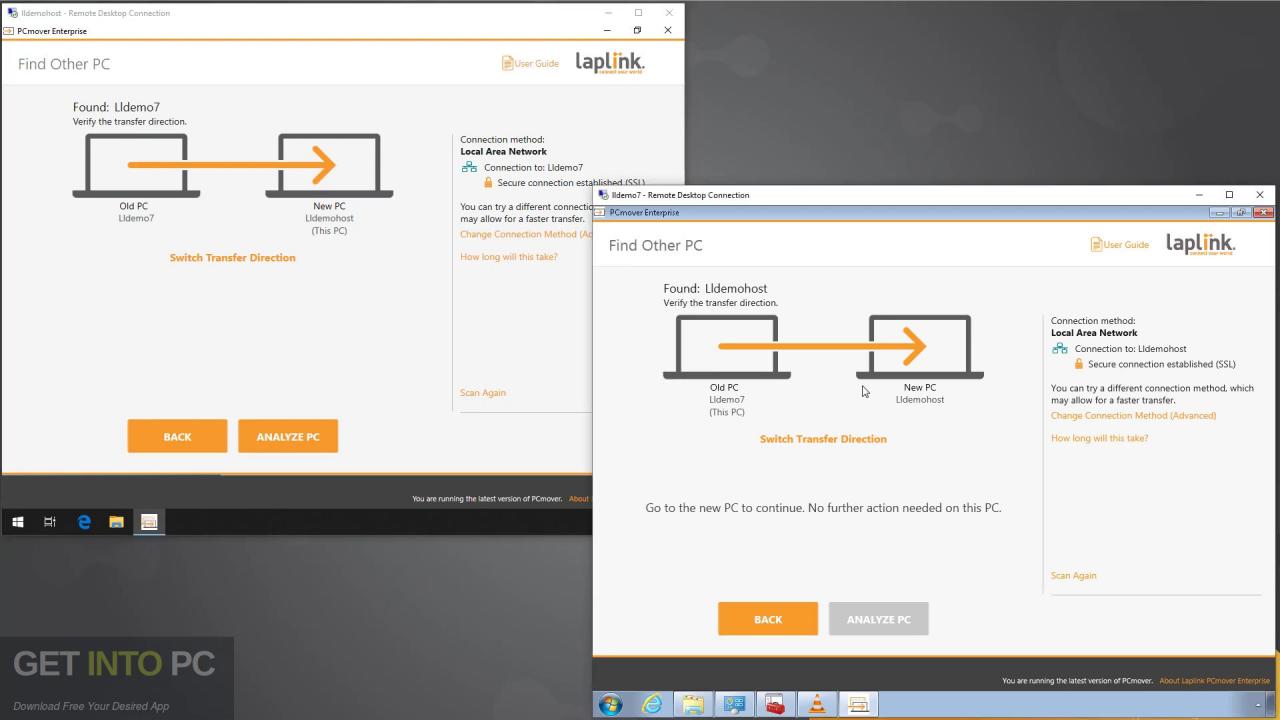Click SSL padlock icon in Lldemo7 window
The image size is (1280, 720).
[x=1079, y=364]
